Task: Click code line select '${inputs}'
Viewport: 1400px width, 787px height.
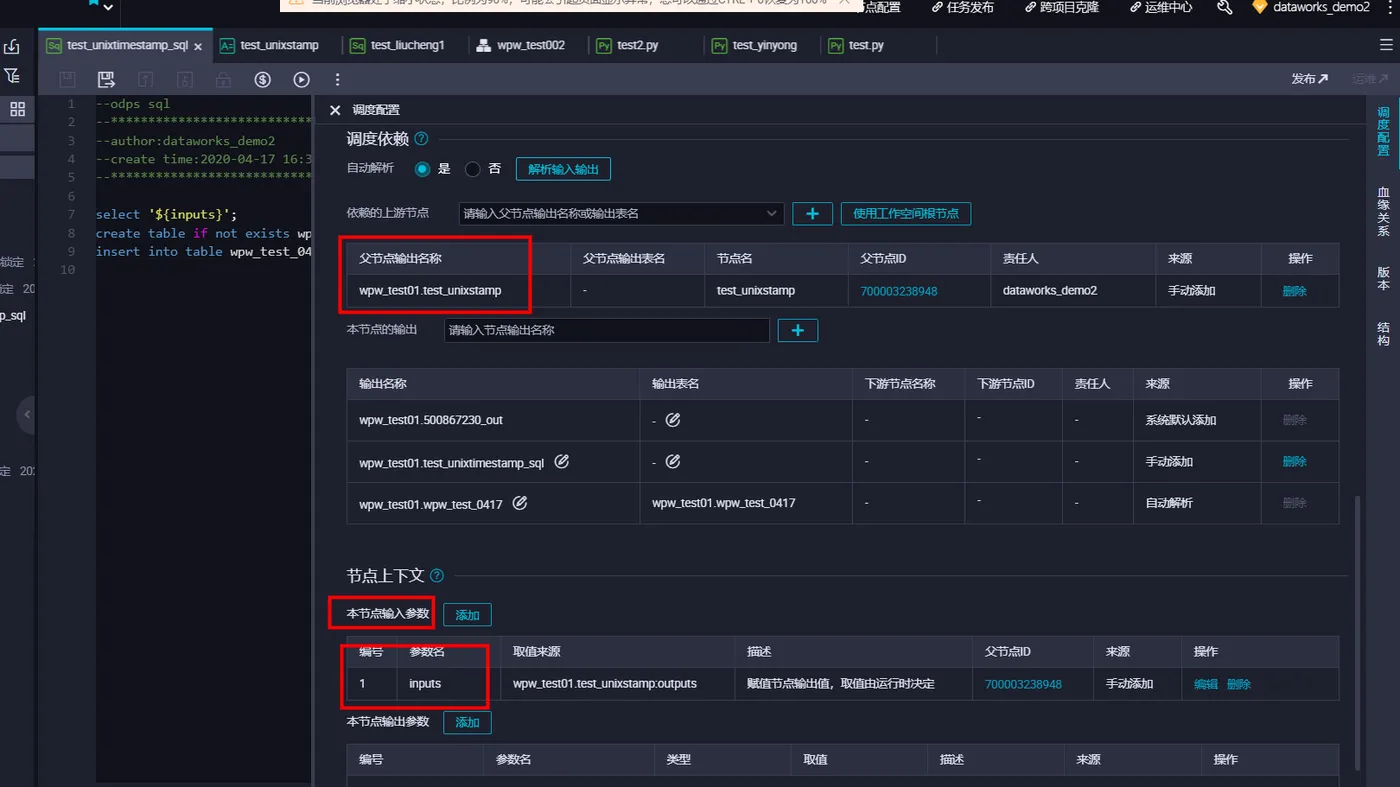Action: [x=167, y=214]
